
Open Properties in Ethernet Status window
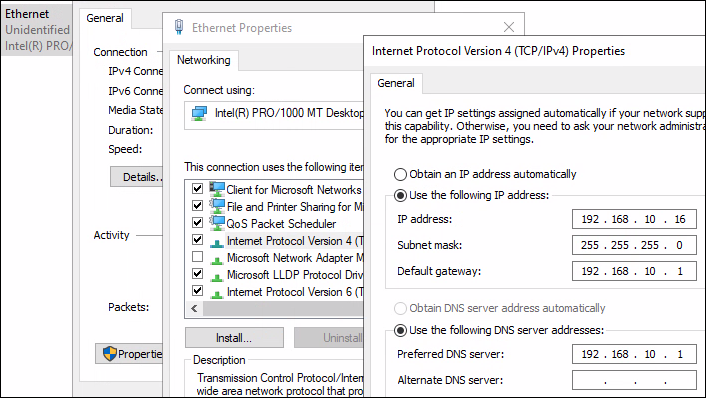[x=129, y=353]
